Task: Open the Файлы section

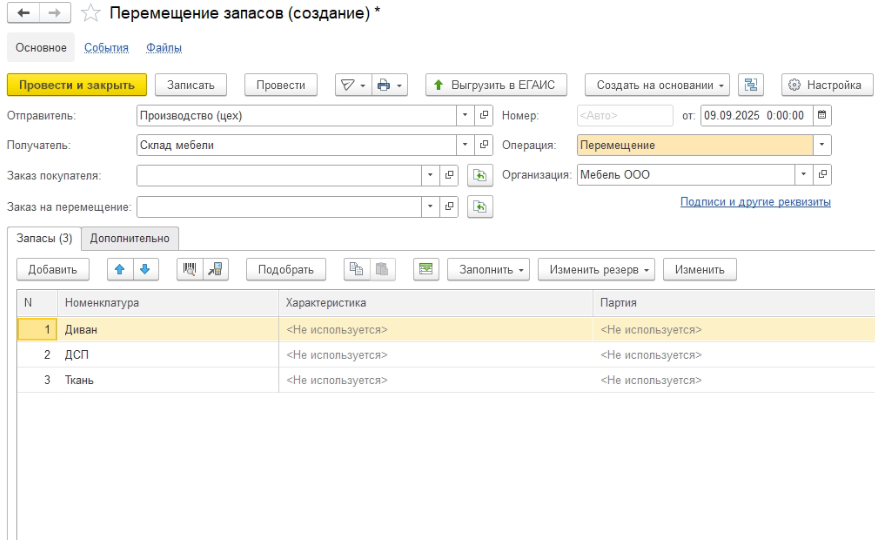Action: pos(164,47)
